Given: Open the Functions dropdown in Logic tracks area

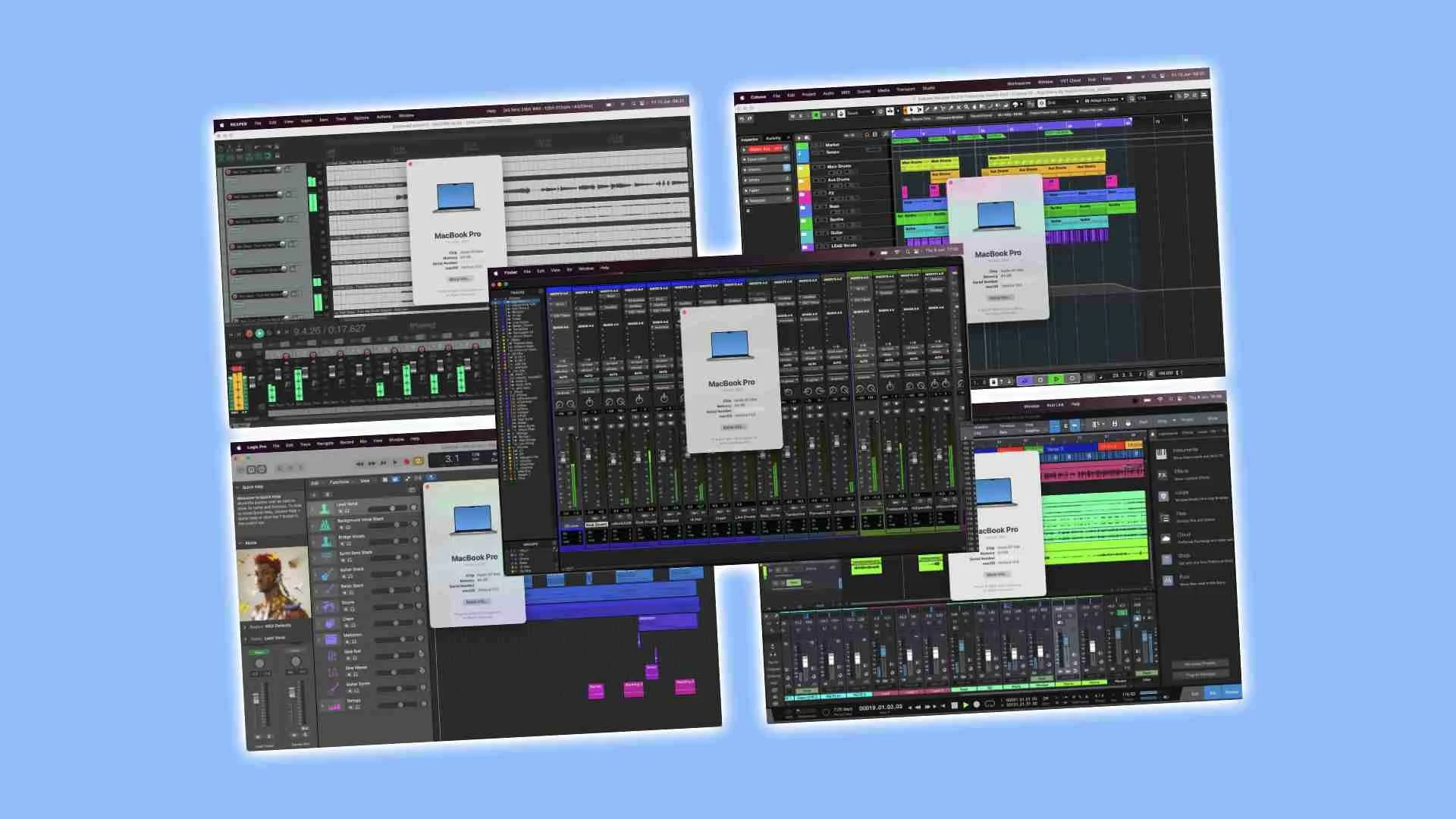Looking at the screenshot, I should pos(340,482).
